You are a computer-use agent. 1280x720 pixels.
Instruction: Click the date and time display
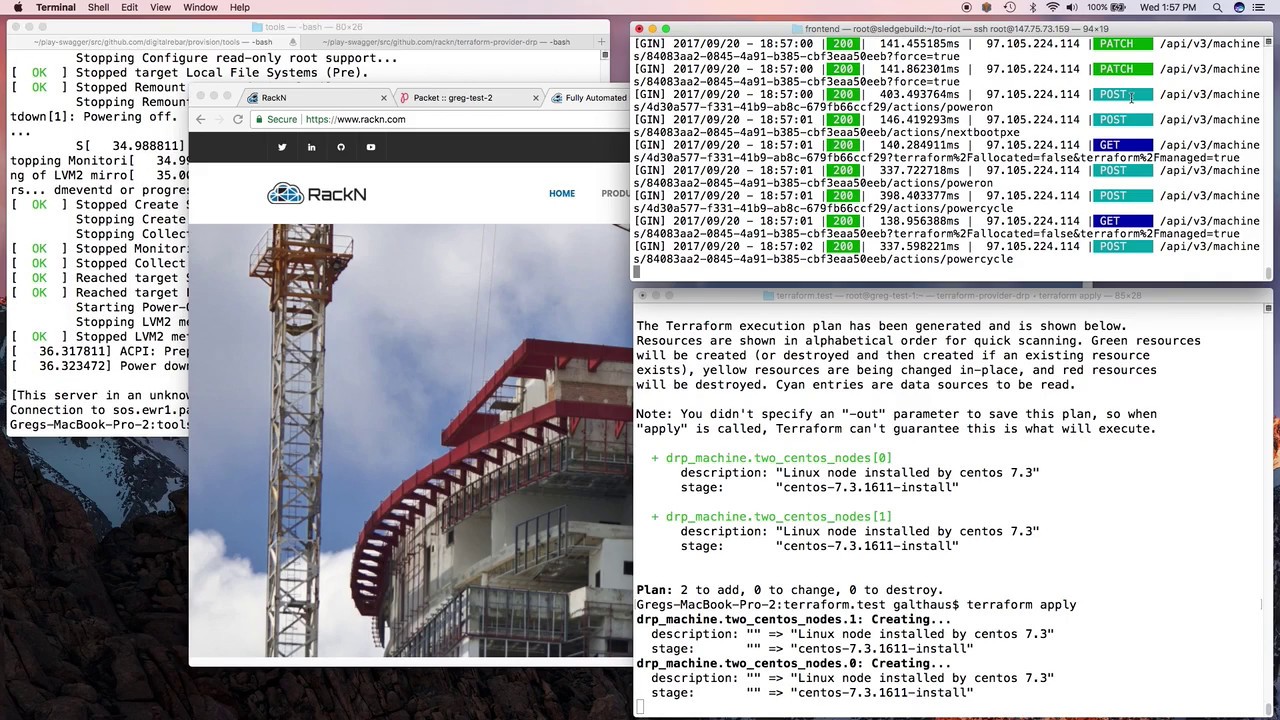tap(1168, 7)
